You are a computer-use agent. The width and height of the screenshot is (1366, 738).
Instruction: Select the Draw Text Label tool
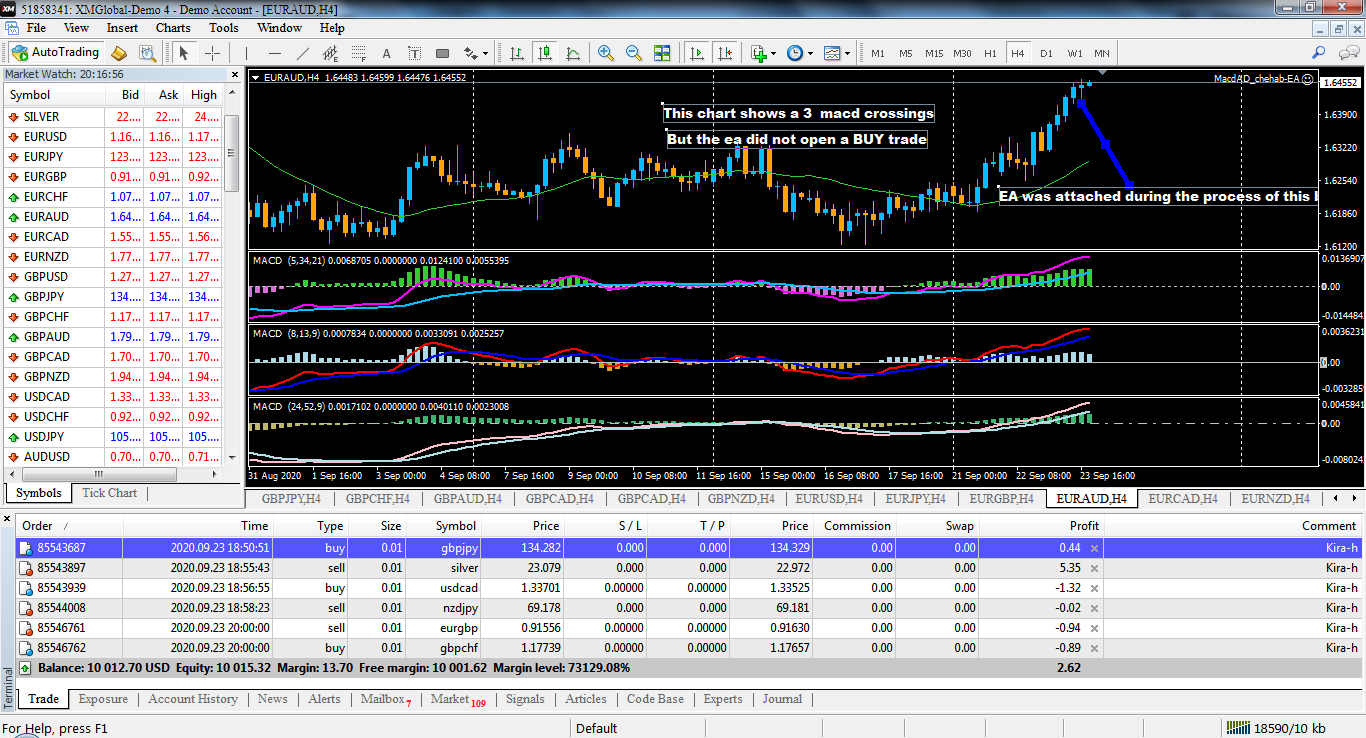[x=414, y=53]
